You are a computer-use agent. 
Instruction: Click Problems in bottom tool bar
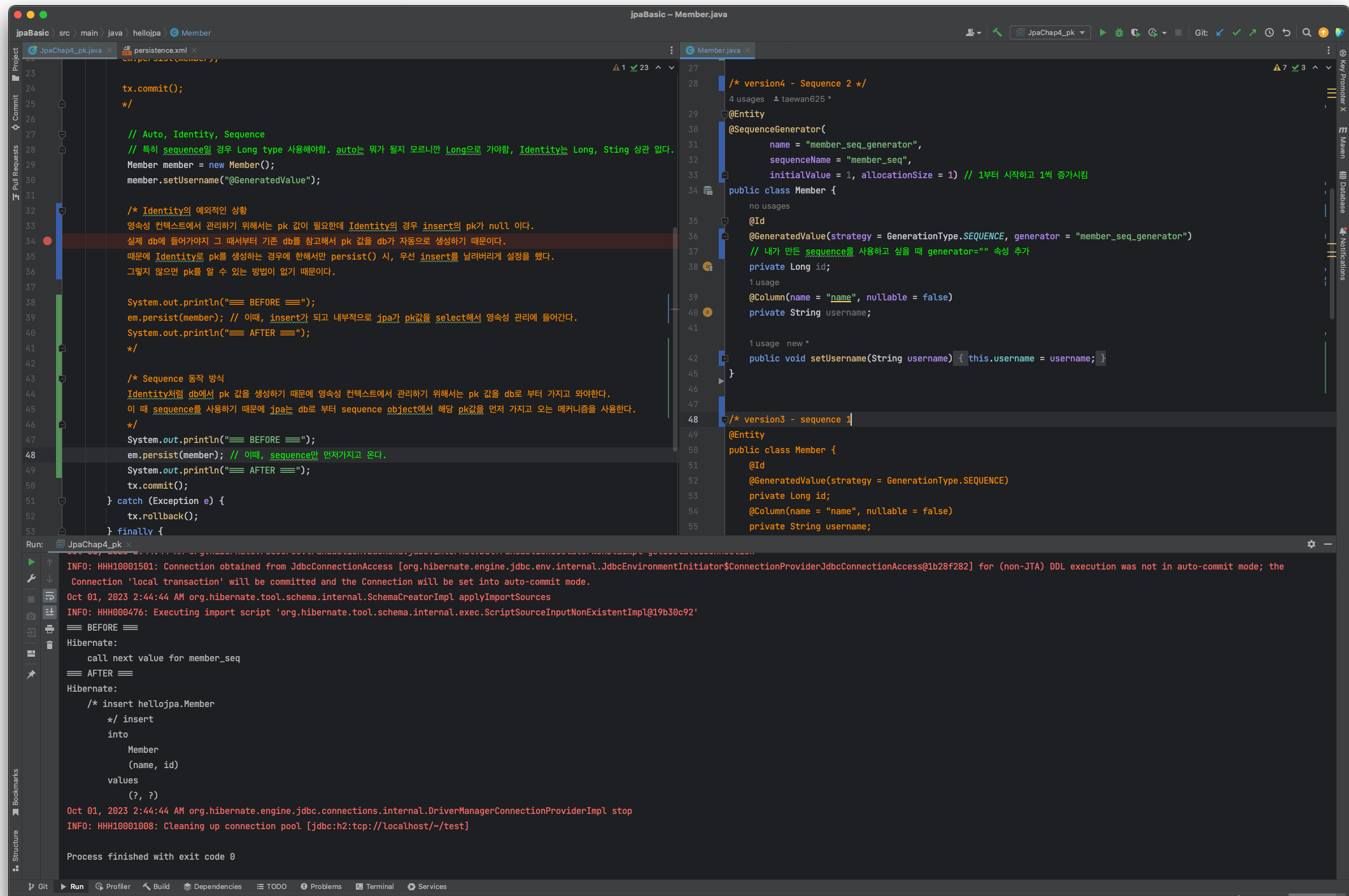[321, 886]
